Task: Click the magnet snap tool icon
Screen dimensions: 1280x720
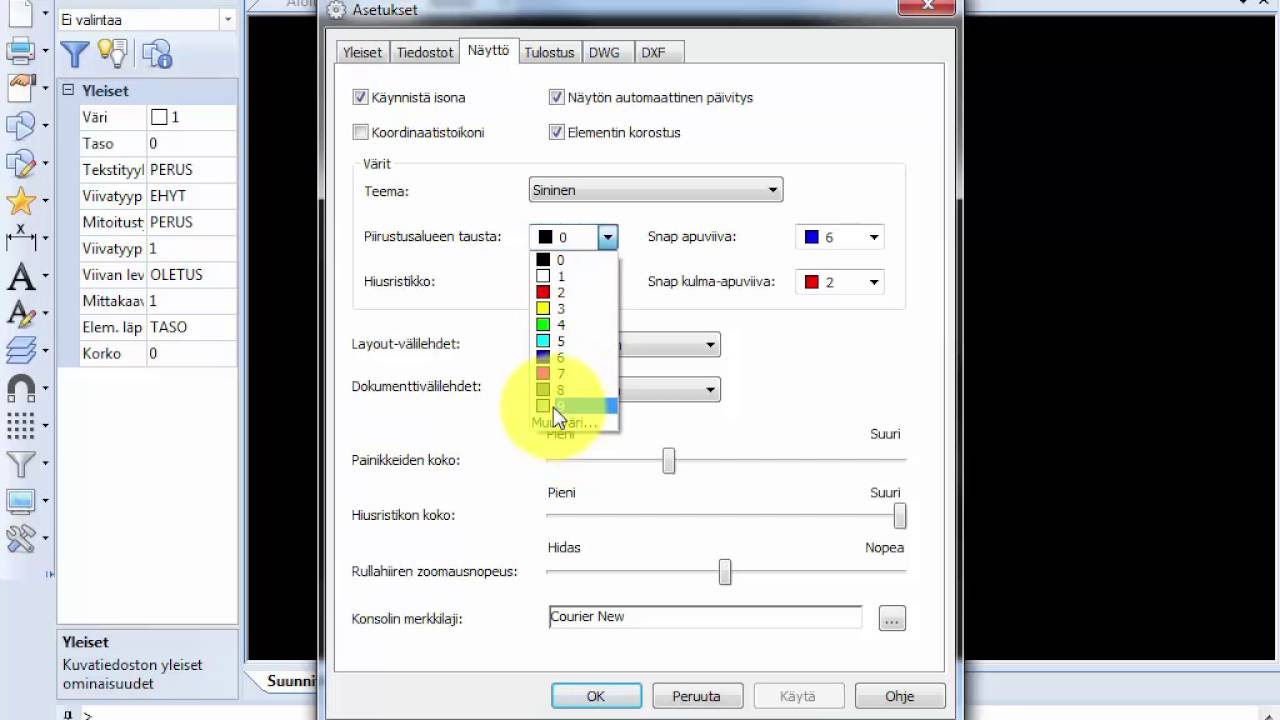Action: click(20, 388)
